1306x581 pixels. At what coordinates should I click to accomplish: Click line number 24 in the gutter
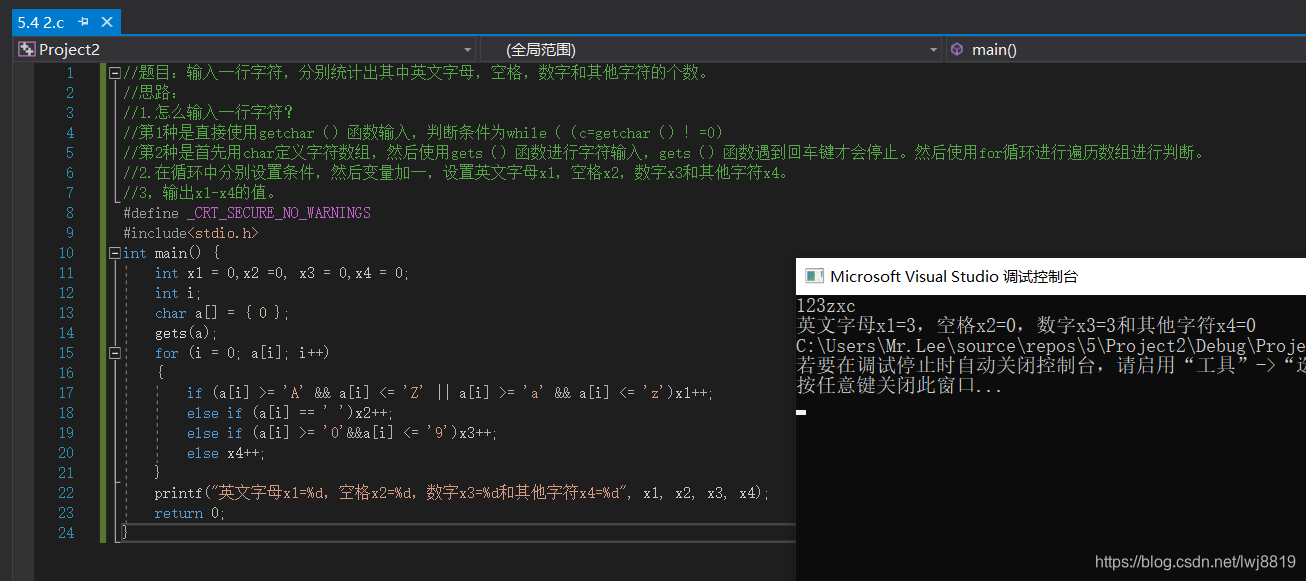coord(66,533)
